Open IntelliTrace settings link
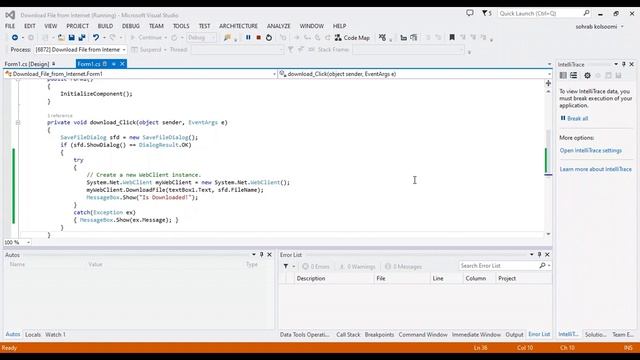The image size is (640, 360). 591,151
